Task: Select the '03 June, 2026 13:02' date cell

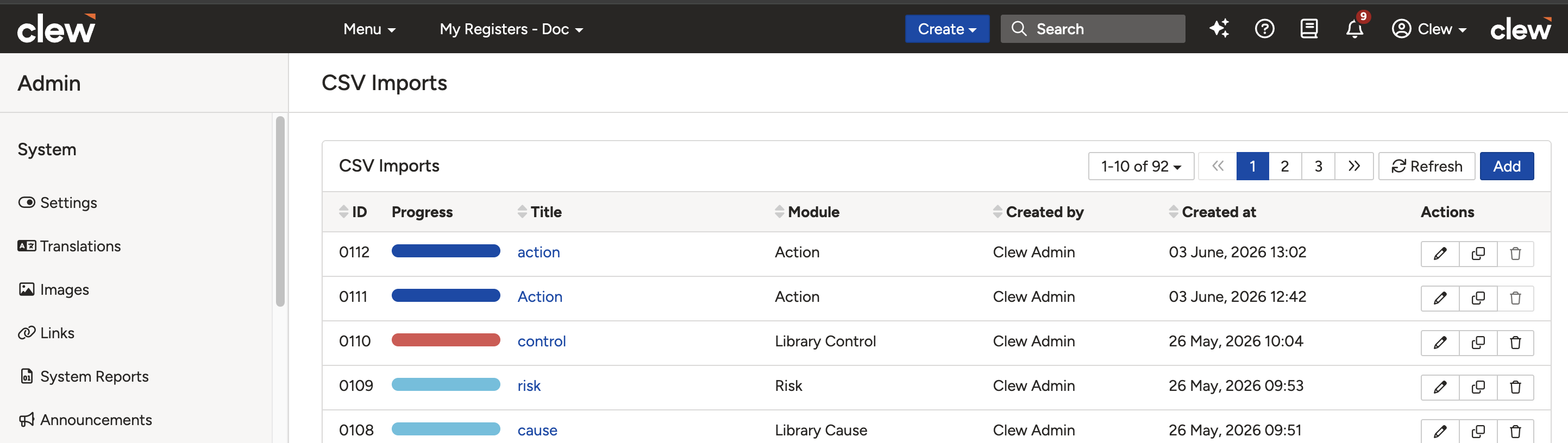Action: coord(1238,252)
